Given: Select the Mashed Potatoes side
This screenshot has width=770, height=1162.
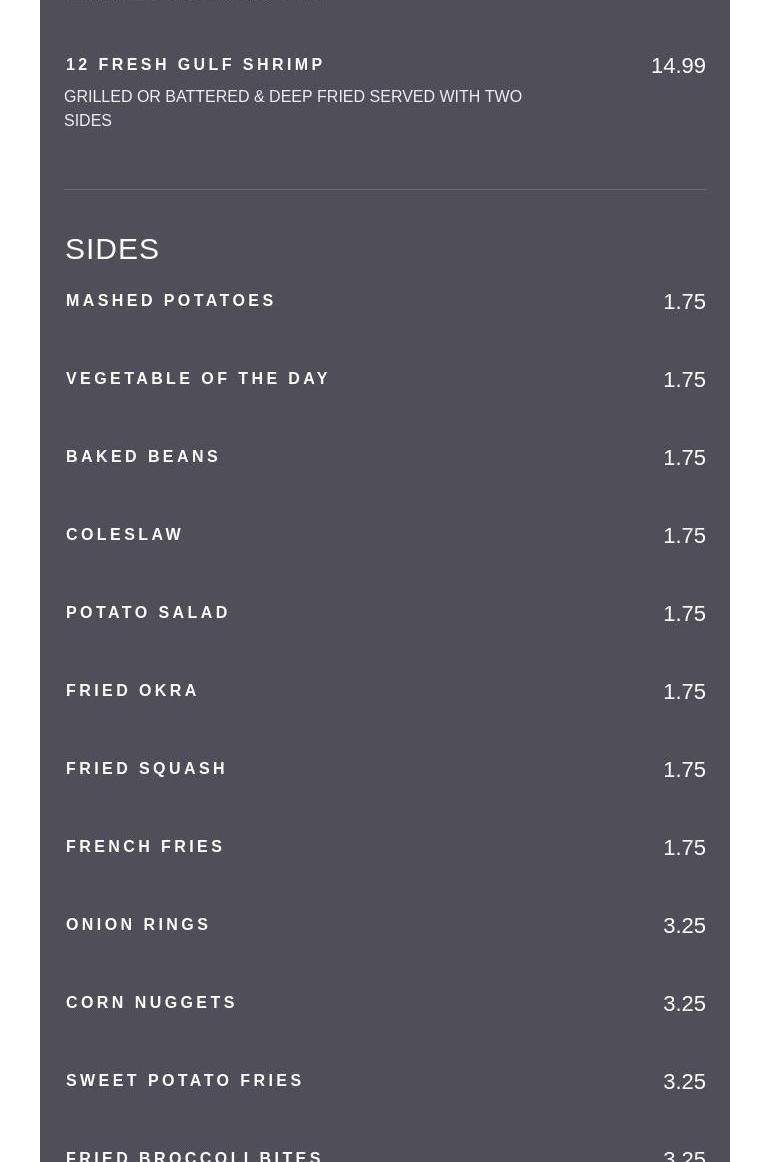Looking at the screenshot, I should [x=170, y=301].
